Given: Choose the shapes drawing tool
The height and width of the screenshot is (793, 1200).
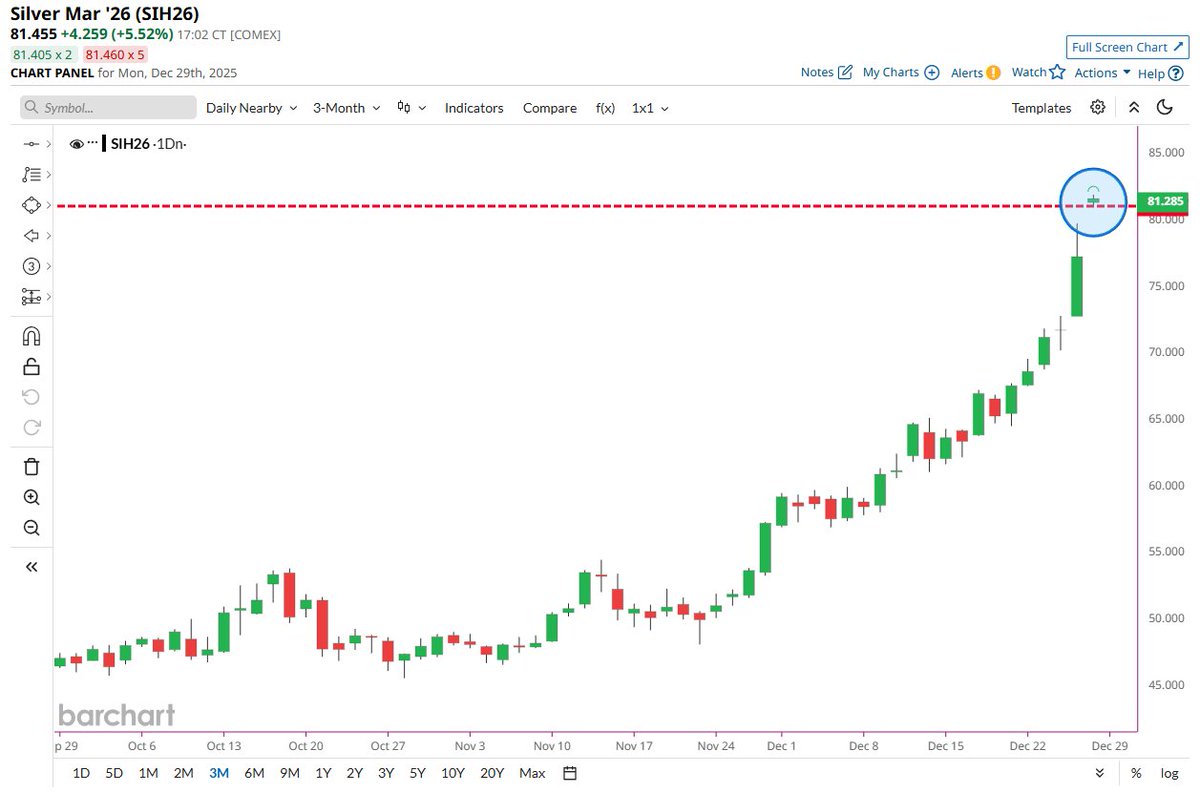Looking at the screenshot, I should pos(31,205).
